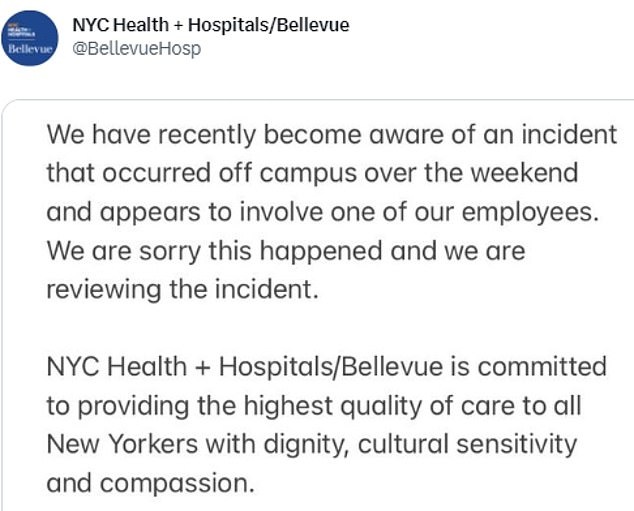This screenshot has width=634, height=511.
Task: Click the word Bellevue inside the avatar
Action: click(x=30, y=49)
